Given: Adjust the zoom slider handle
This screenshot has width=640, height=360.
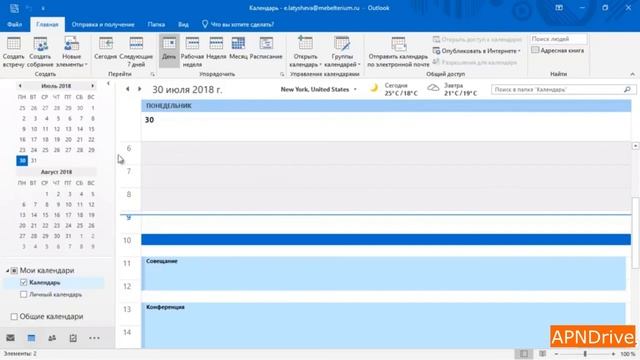Looking at the screenshot, I should [x=585, y=354].
